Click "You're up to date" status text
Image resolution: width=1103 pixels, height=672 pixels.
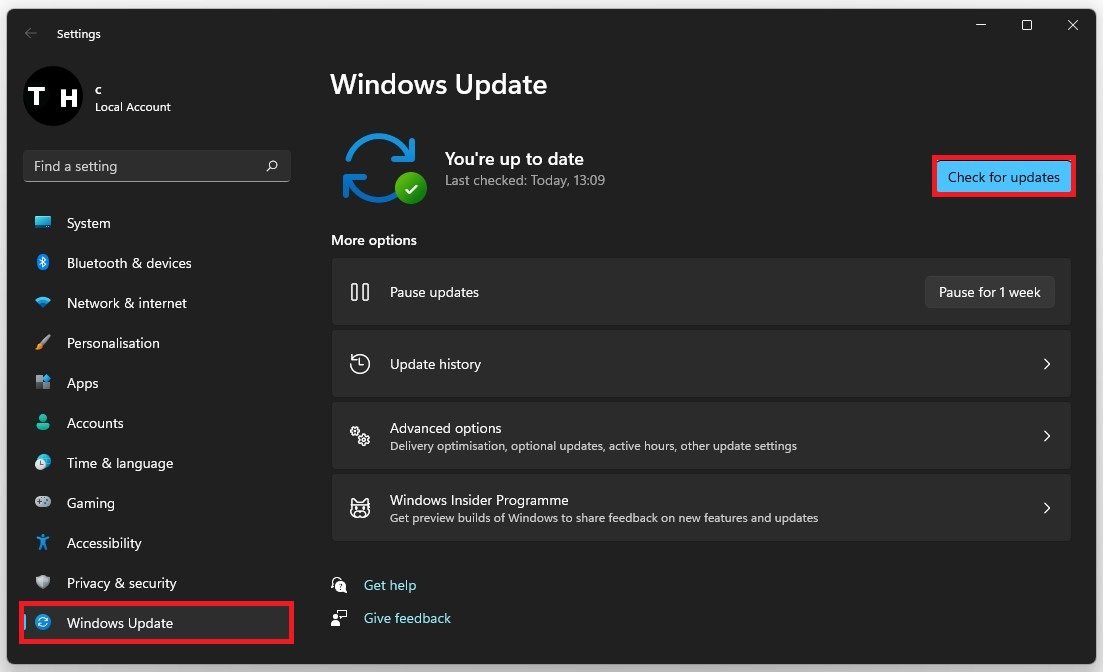tap(514, 159)
